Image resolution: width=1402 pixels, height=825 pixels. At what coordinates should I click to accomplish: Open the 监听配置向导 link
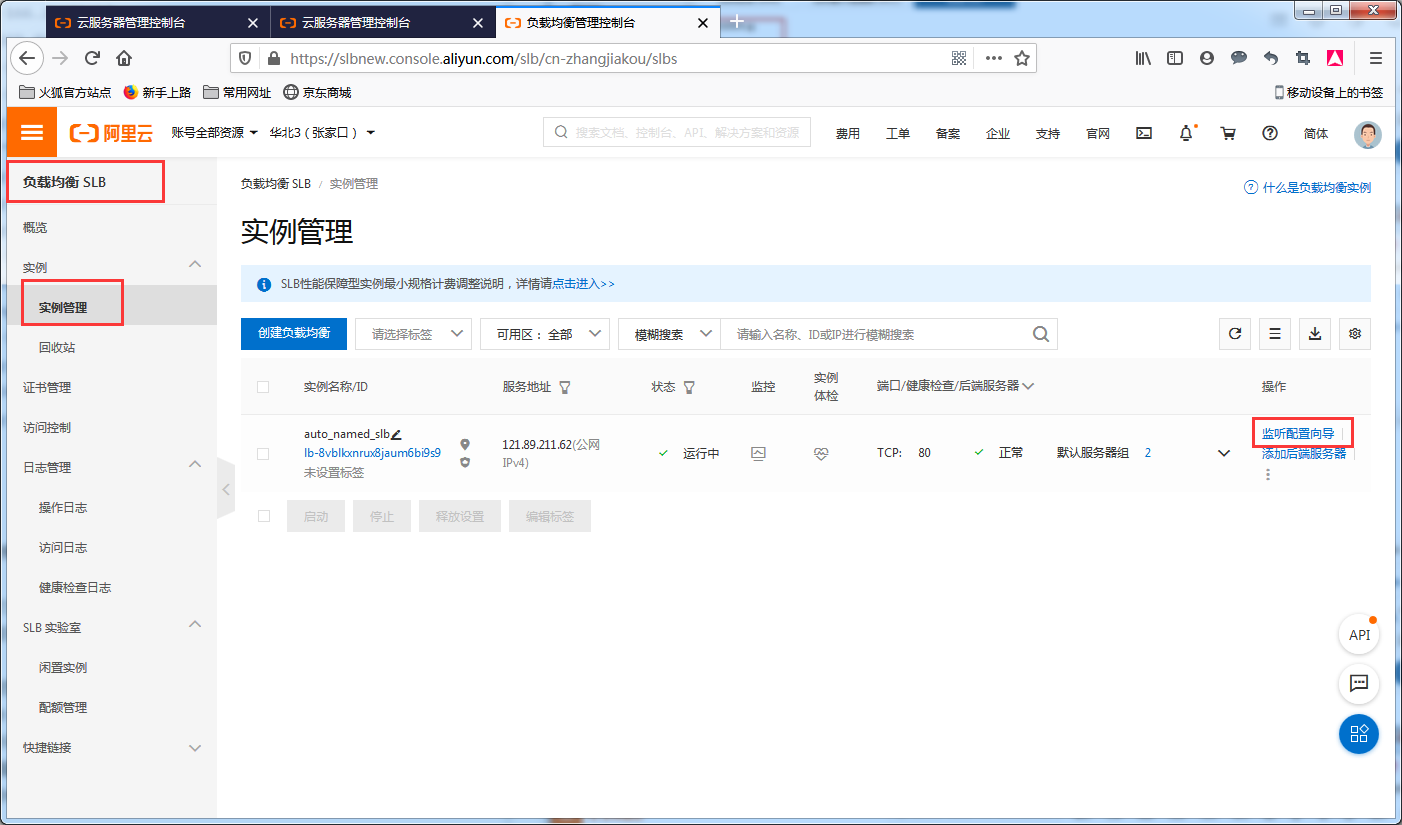[1301, 431]
